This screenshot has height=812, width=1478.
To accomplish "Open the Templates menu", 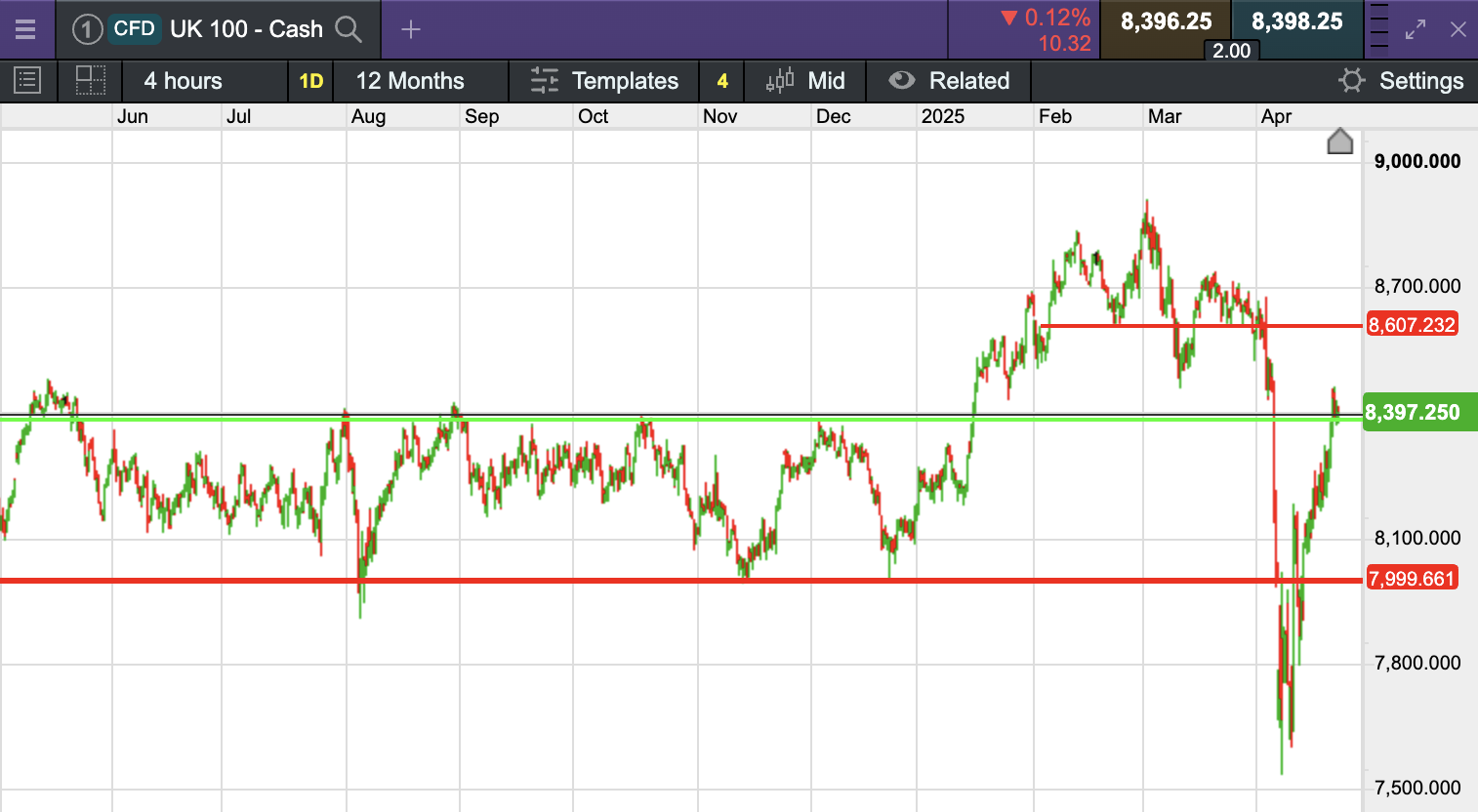I will 604,80.
